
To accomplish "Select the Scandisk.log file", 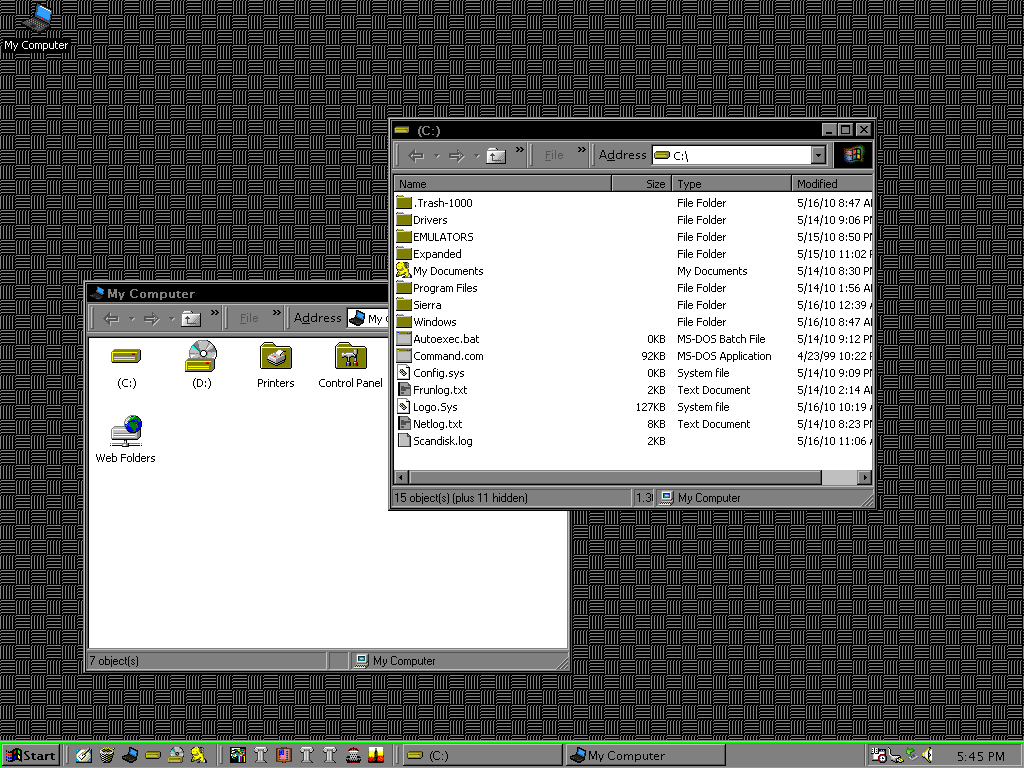I will (x=435, y=441).
